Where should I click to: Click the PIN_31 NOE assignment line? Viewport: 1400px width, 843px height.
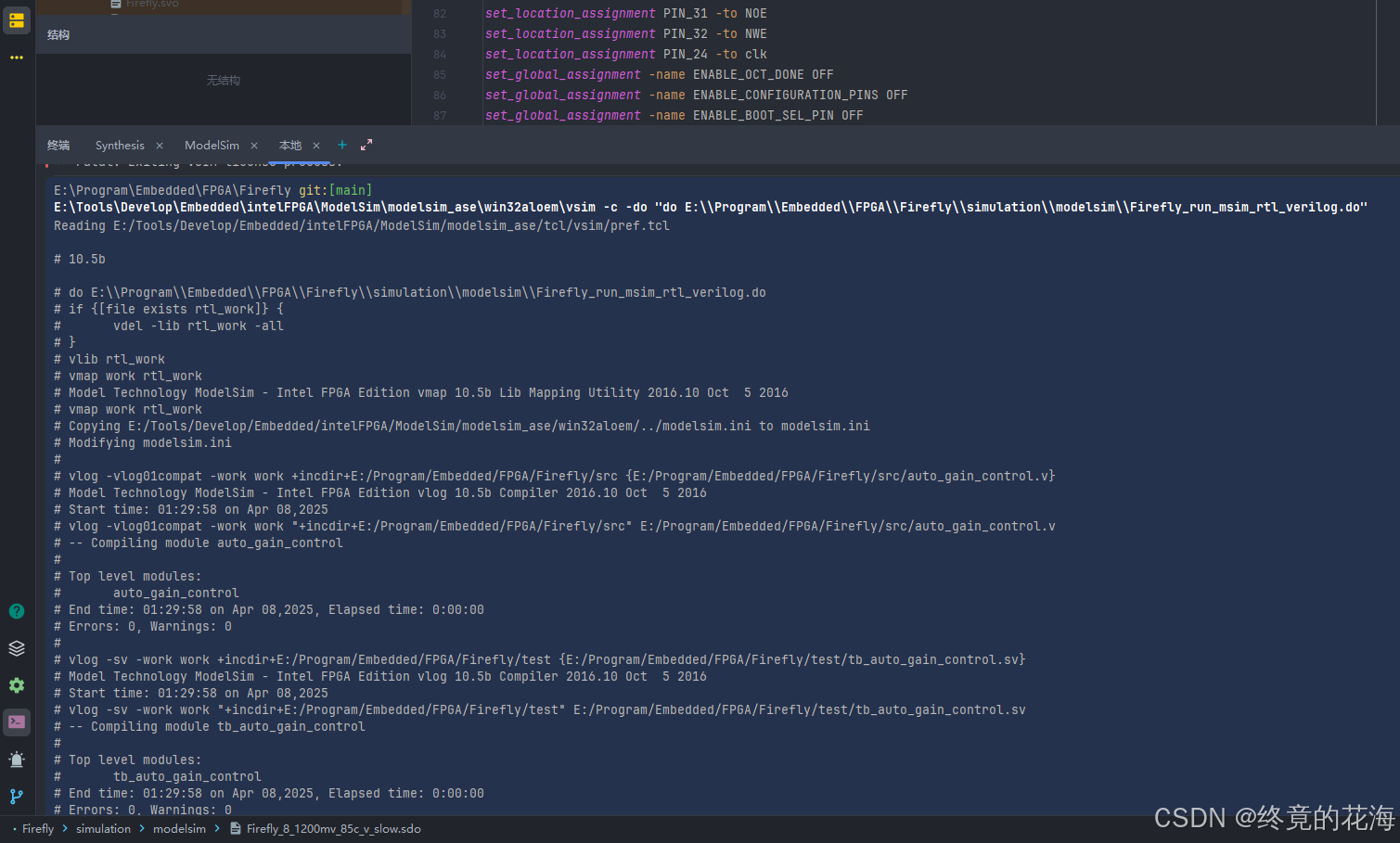point(626,14)
